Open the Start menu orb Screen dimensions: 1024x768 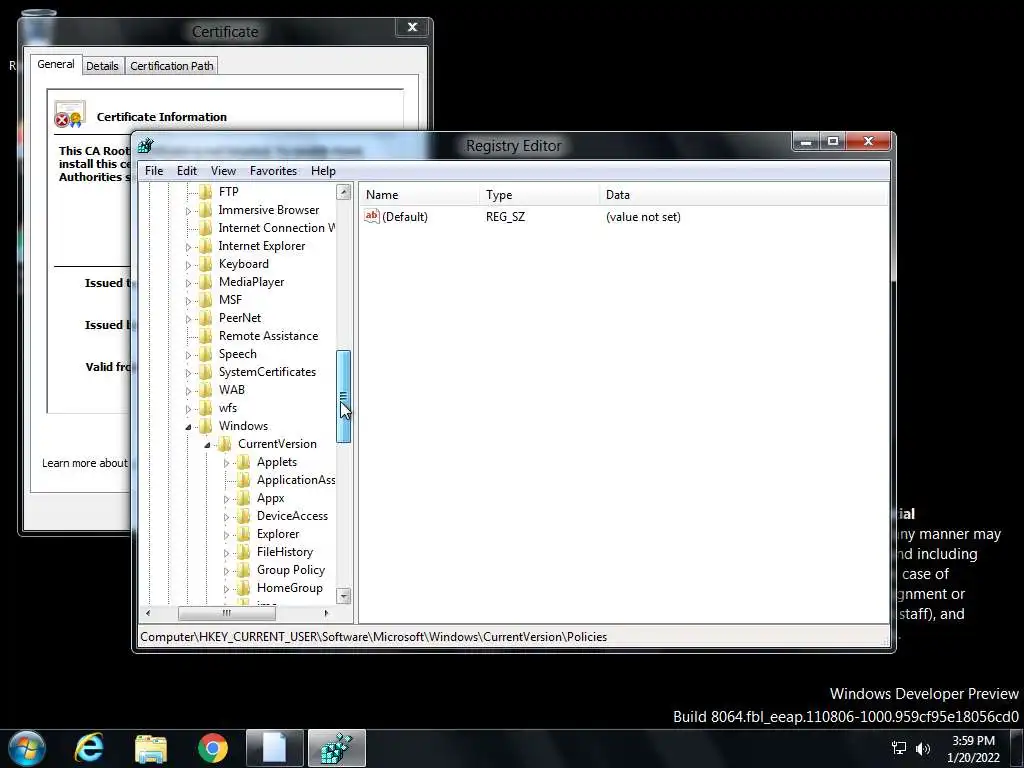tap(27, 748)
